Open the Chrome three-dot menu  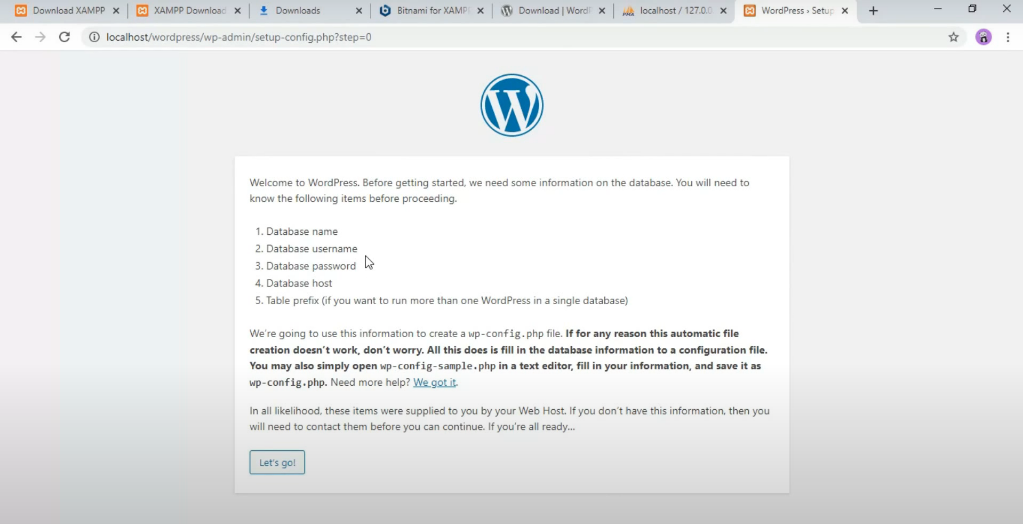click(x=1008, y=37)
